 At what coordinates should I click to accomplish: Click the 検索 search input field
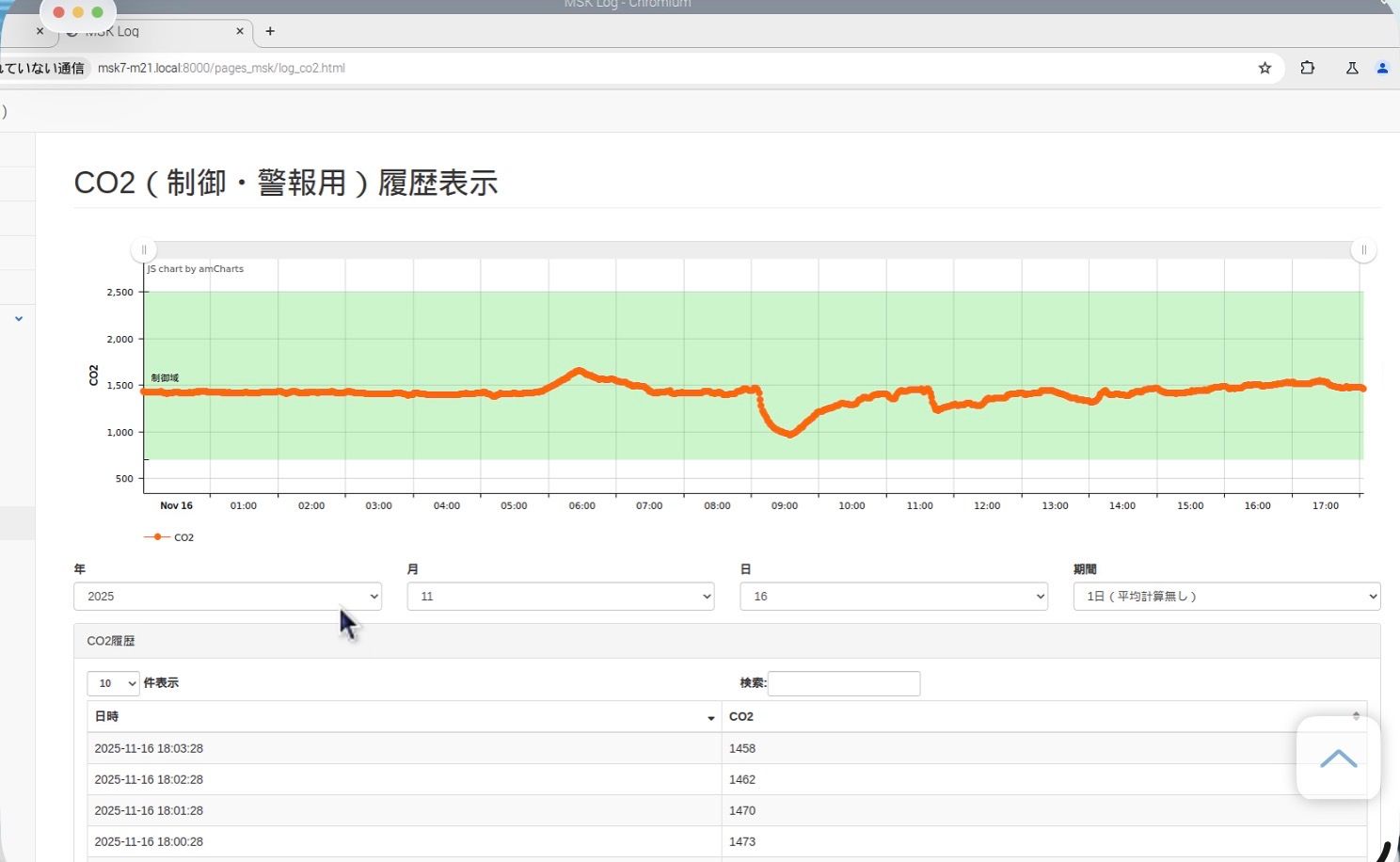click(x=844, y=683)
